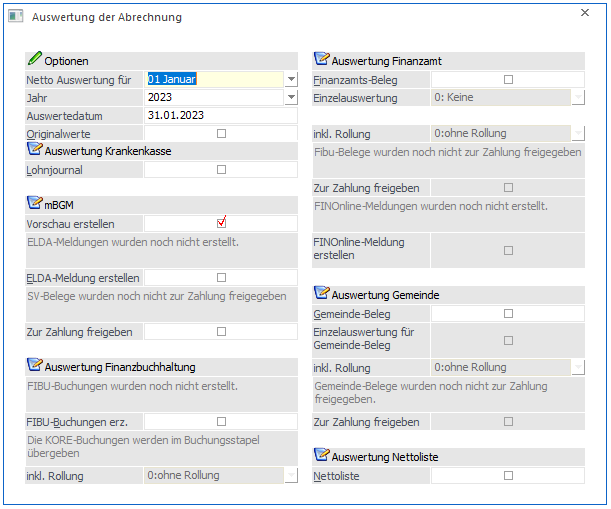
Task: Click the Auswertung Finanzbuchhaltung section icon
Action: tap(35, 366)
